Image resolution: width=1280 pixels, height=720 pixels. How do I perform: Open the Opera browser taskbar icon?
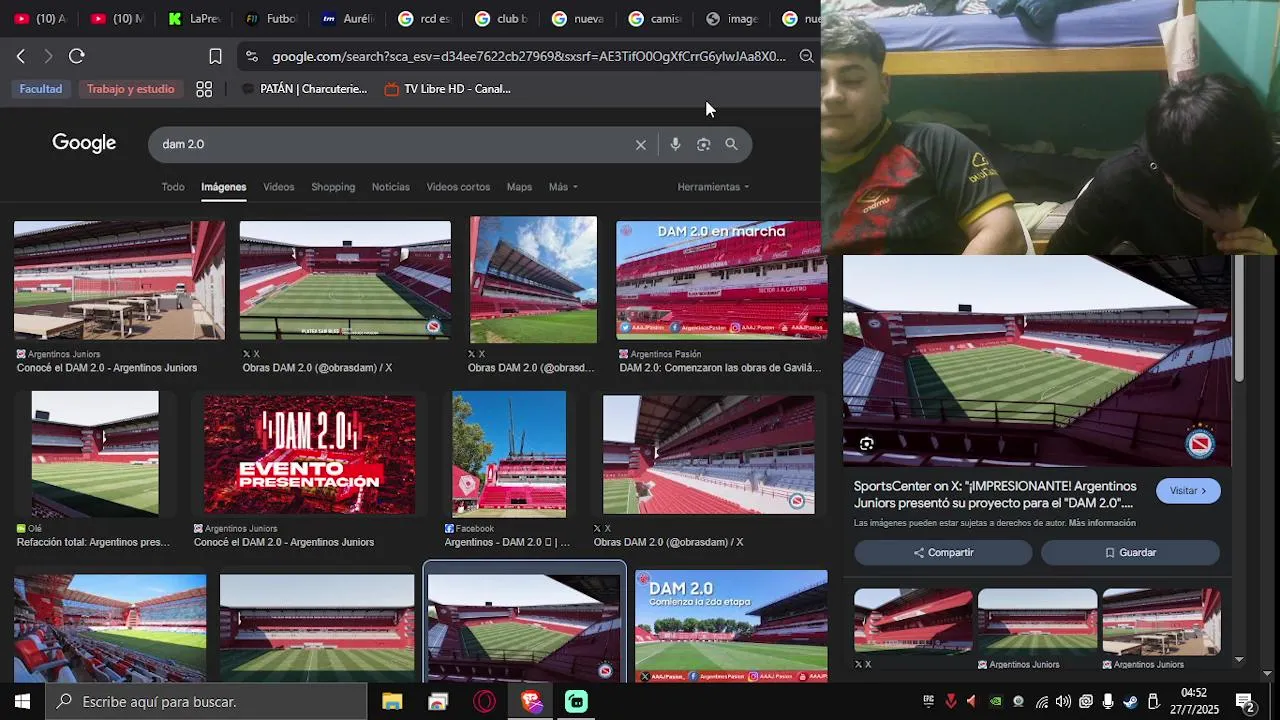pyautogui.click(x=485, y=702)
